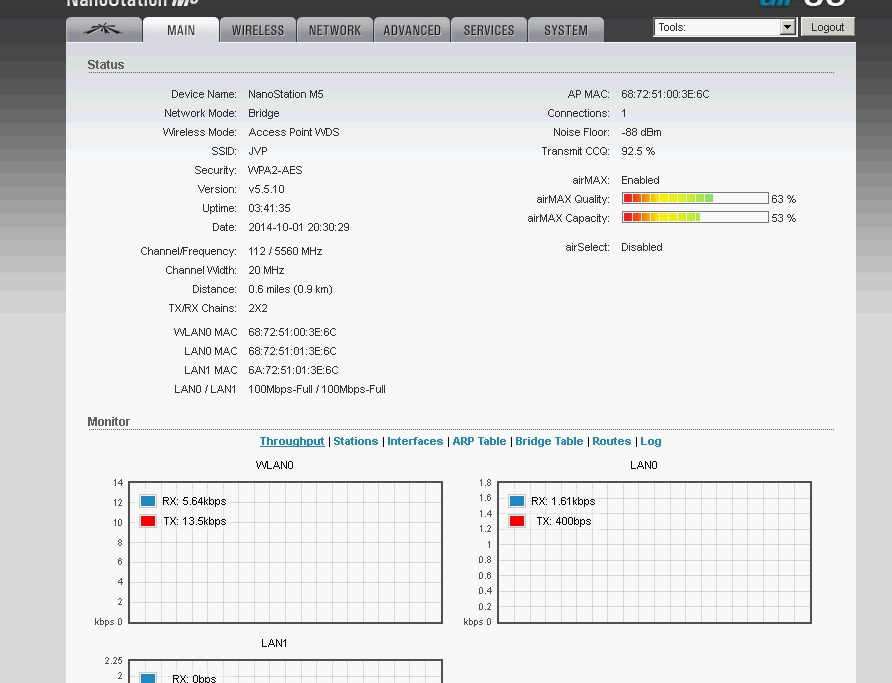Select the device name NanoStation M5
The width and height of the screenshot is (892, 683).
click(286, 94)
